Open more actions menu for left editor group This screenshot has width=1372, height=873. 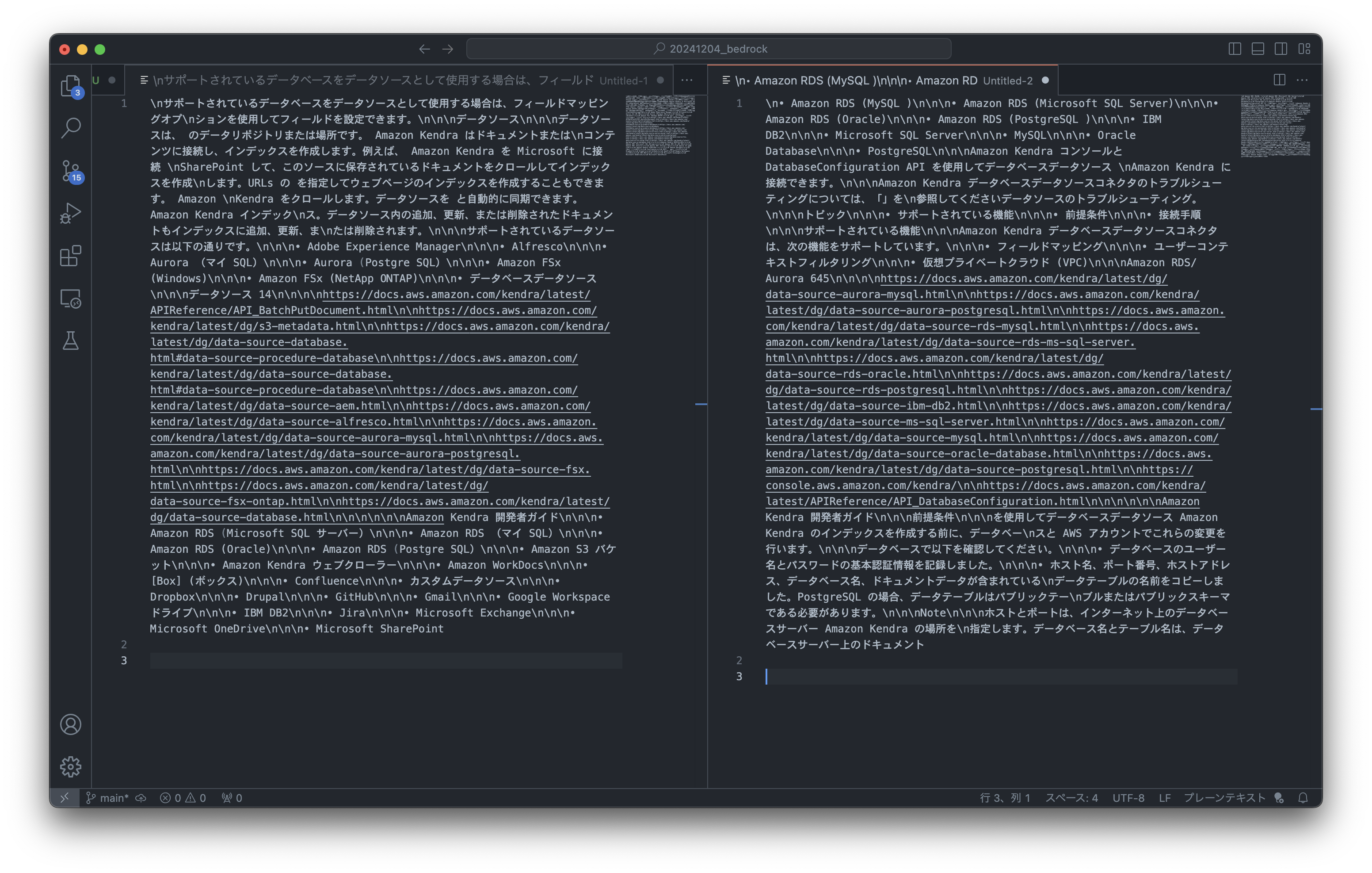(687, 80)
